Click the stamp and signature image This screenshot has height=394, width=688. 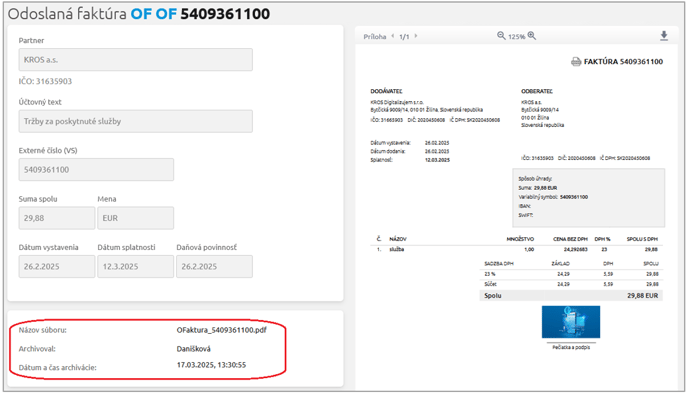[x=571, y=322]
